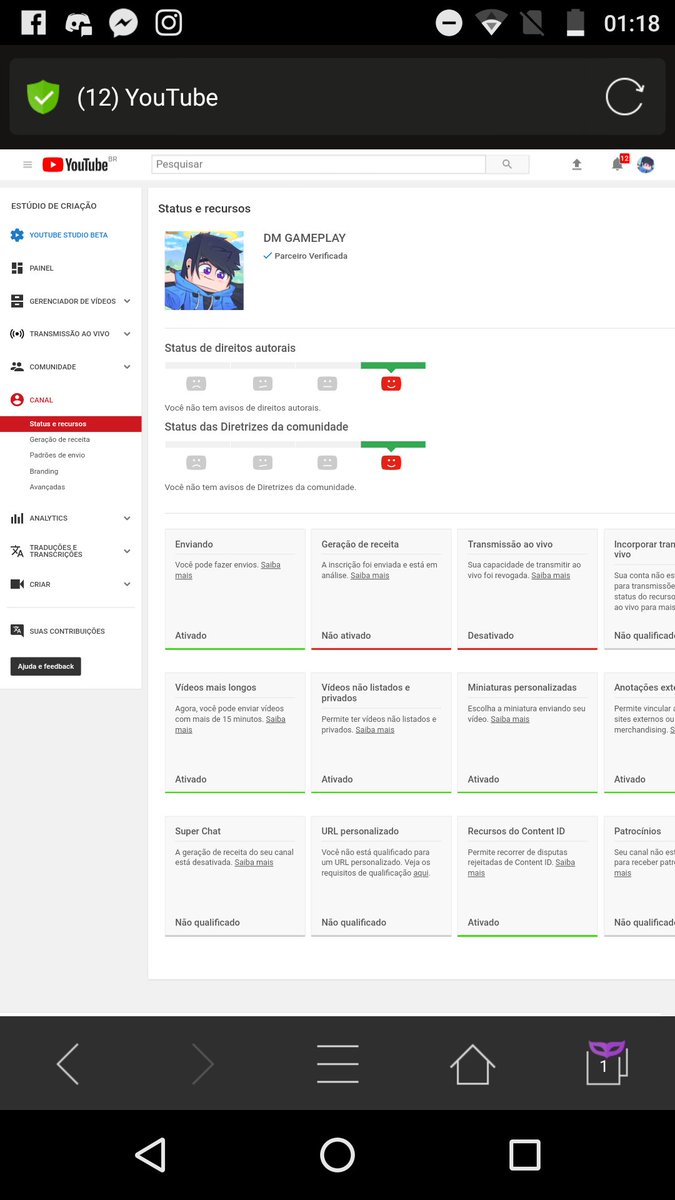This screenshot has width=675, height=1200.
Task: Click the Parceiro Verificada label
Action: coord(311,256)
